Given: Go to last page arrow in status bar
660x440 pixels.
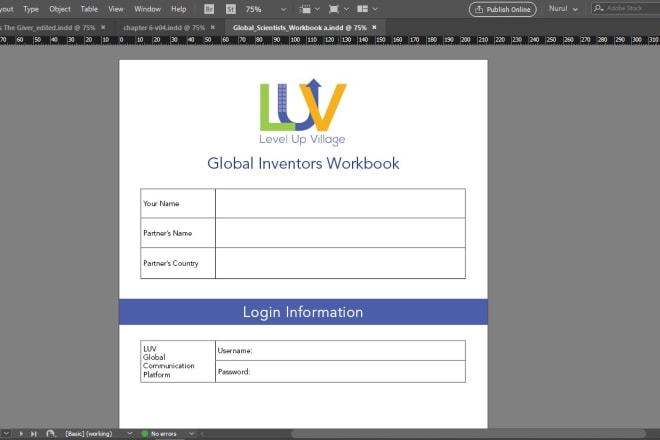Looking at the screenshot, I should pyautogui.click(x=34, y=433).
